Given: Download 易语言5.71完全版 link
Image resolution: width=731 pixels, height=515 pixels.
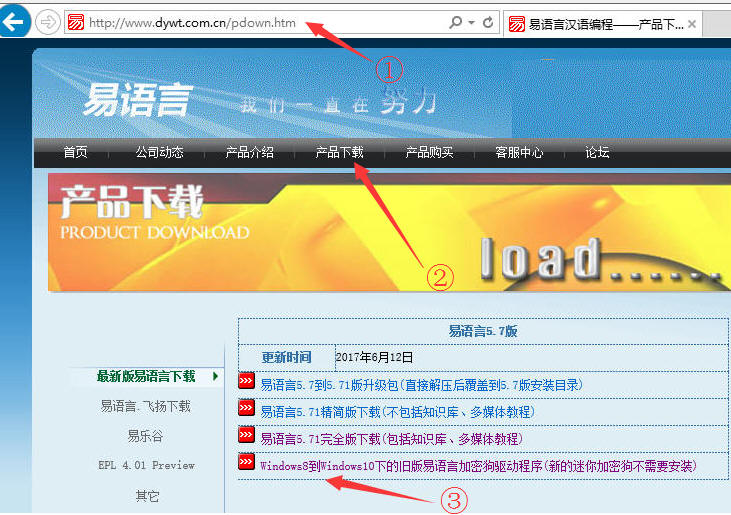Looking at the screenshot, I should 391,439.
